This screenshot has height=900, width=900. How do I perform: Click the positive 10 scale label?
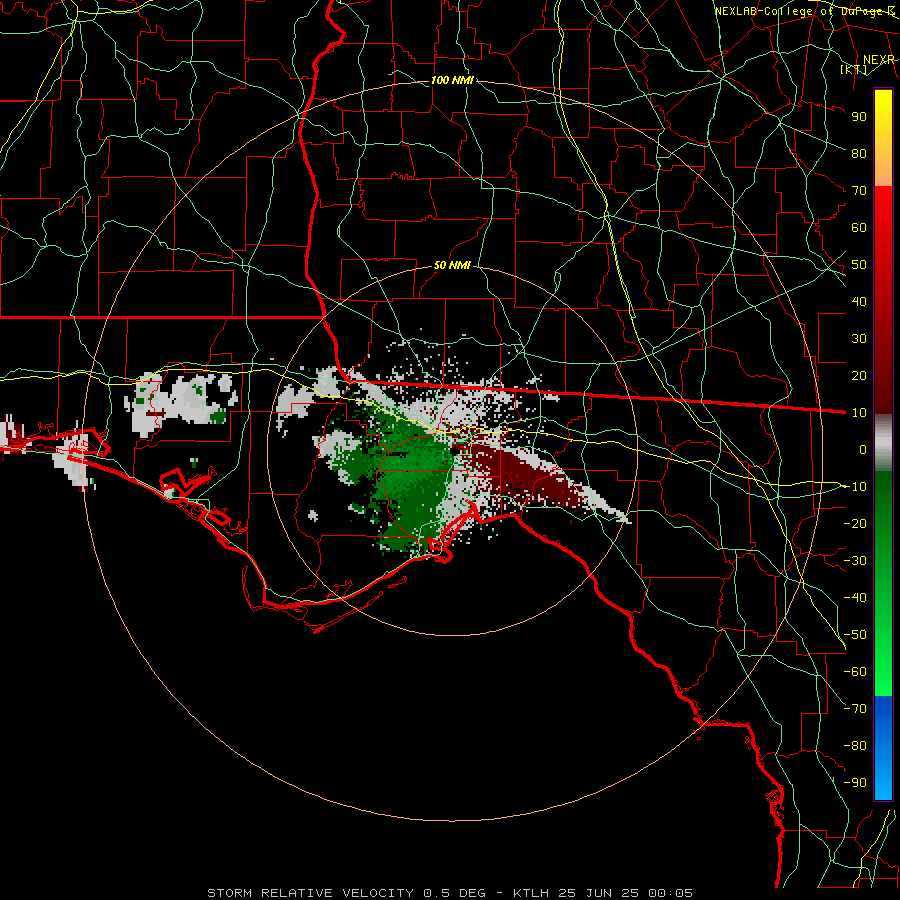859,413
